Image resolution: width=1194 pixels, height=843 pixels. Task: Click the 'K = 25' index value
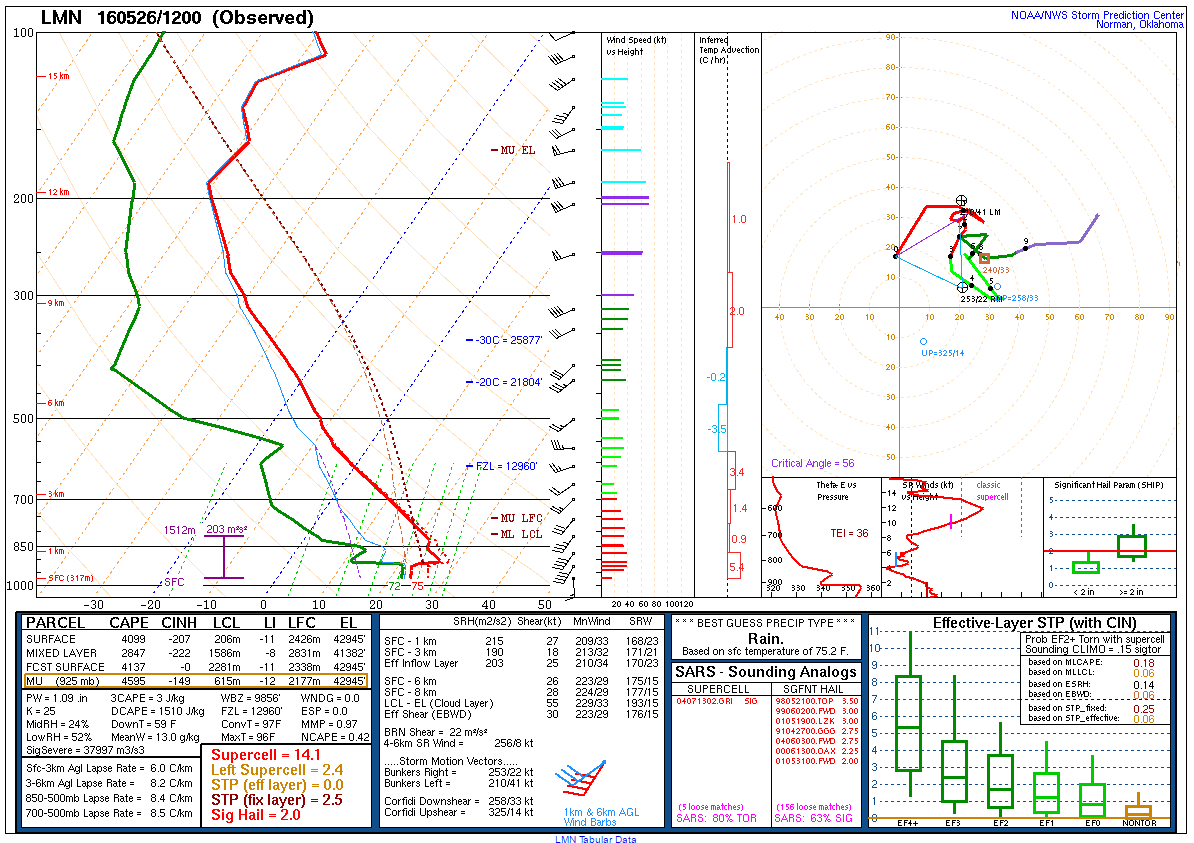(42, 711)
